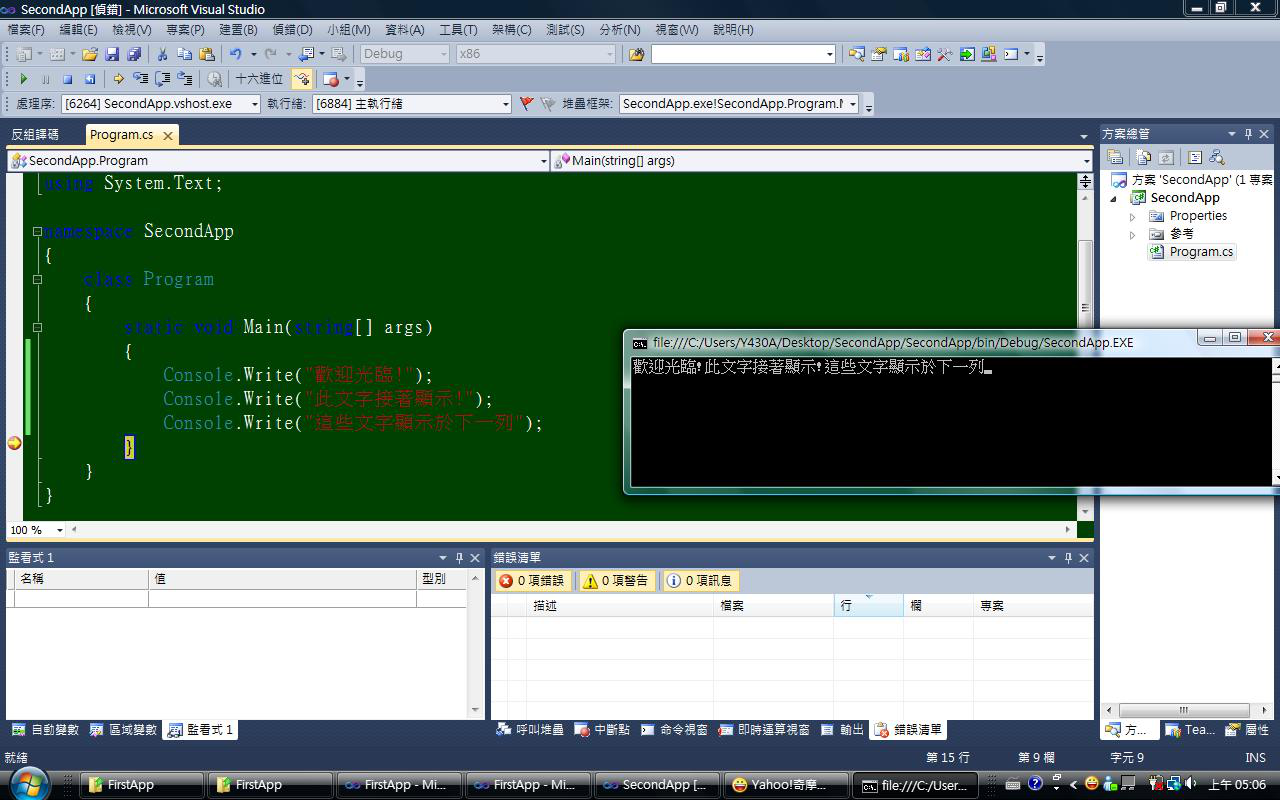Viewport: 1280px width, 800px height.
Task: Click the Paste clipboard icon
Action: [207, 54]
